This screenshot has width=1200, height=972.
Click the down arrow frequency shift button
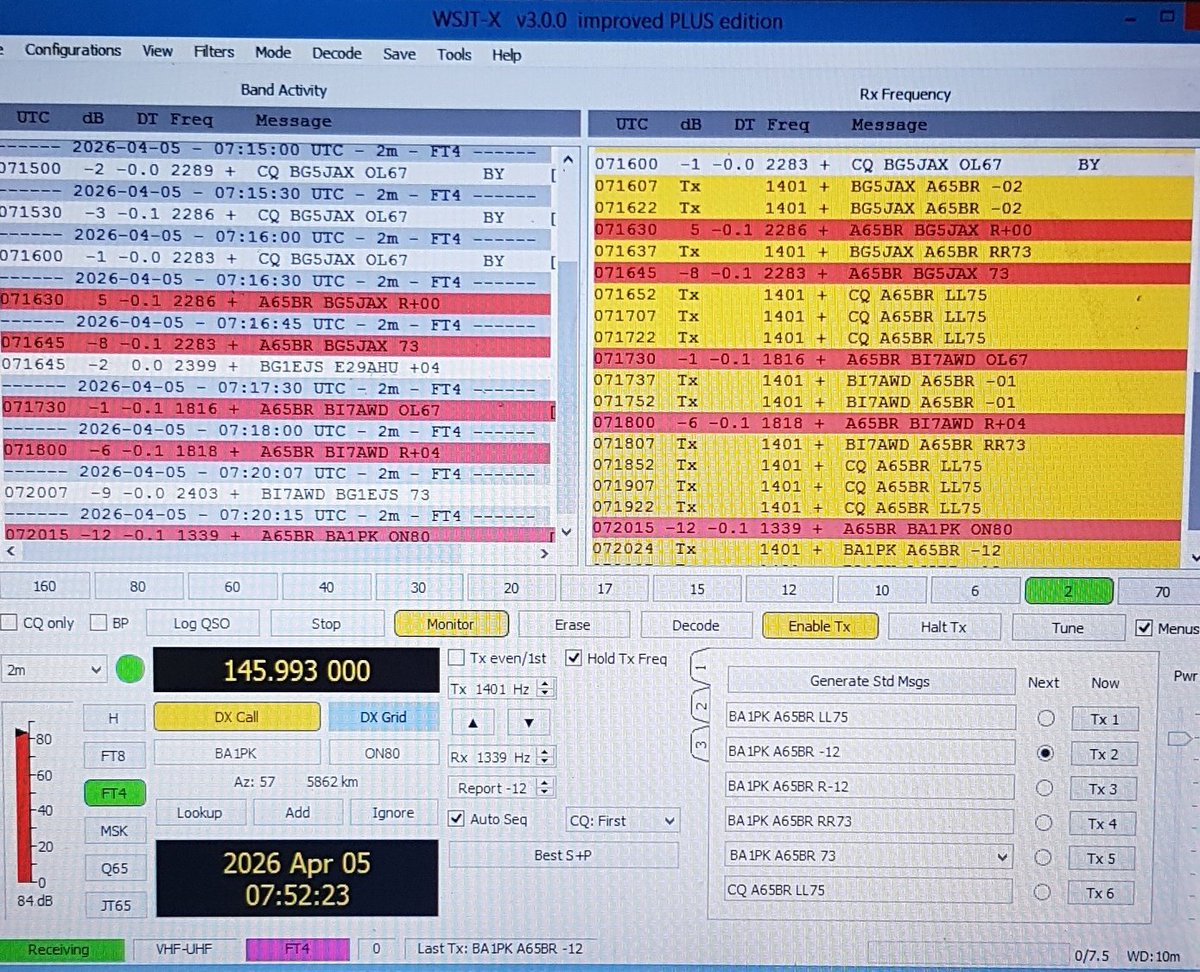tap(529, 723)
